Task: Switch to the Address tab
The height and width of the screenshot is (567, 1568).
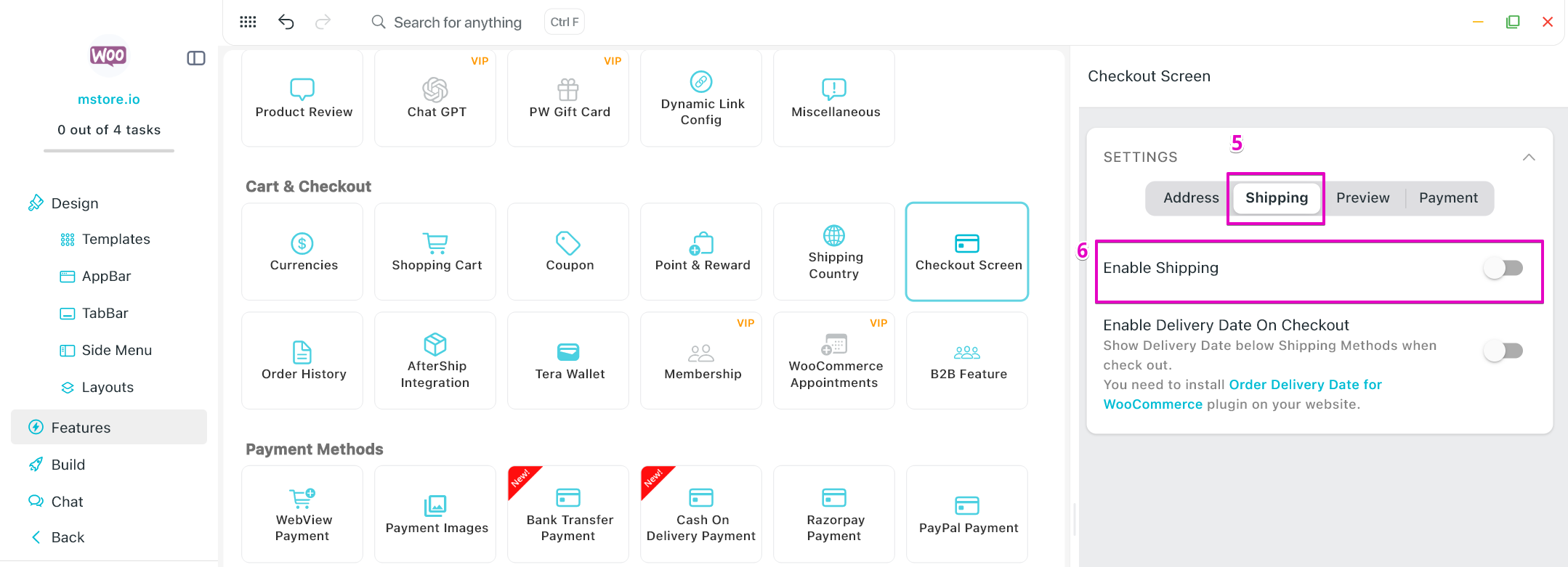Action: tap(1190, 198)
